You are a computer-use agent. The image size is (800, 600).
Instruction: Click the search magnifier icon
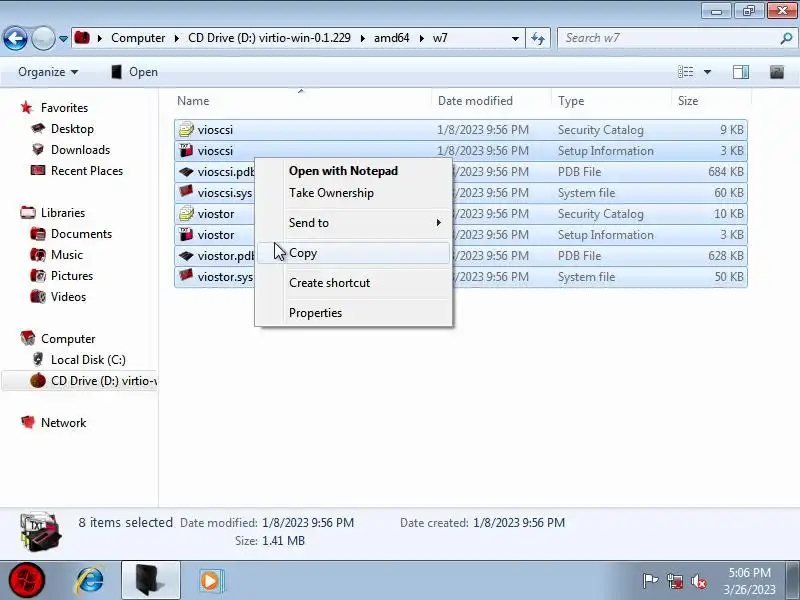[x=786, y=38]
